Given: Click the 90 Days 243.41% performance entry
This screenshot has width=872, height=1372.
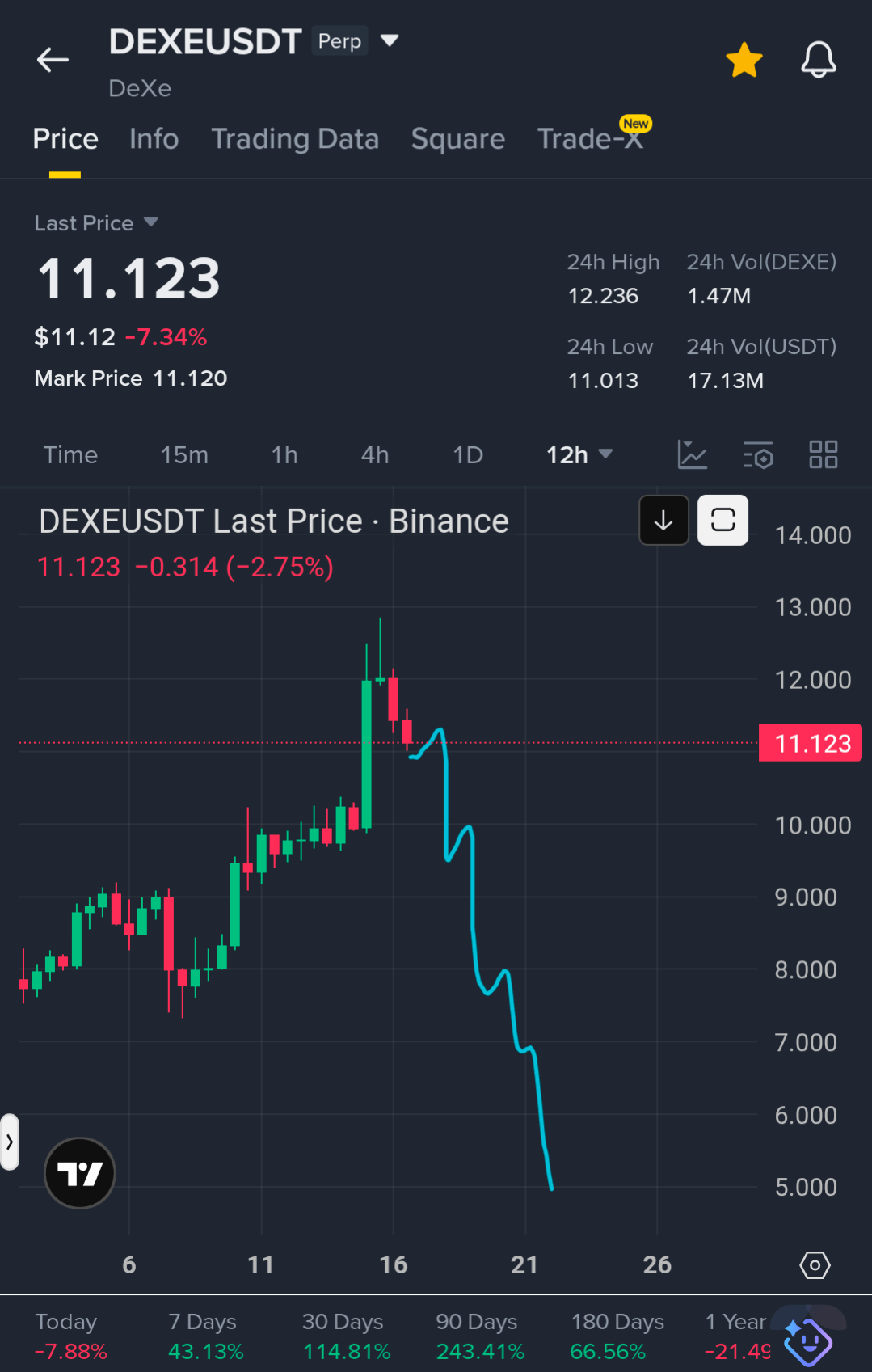Looking at the screenshot, I should click(x=480, y=1336).
